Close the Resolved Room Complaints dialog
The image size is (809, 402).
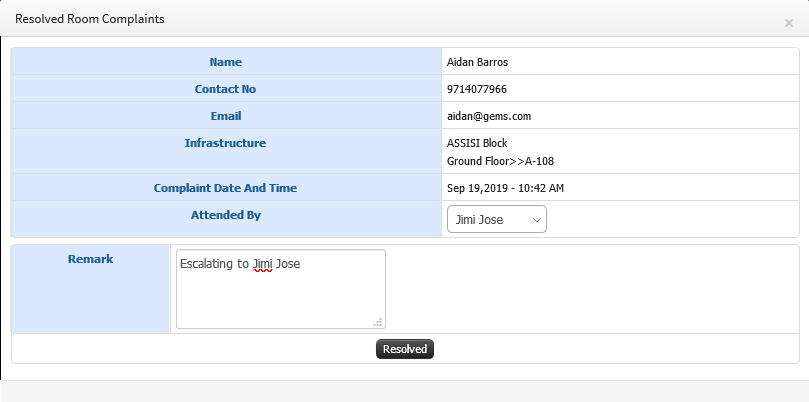point(788,23)
